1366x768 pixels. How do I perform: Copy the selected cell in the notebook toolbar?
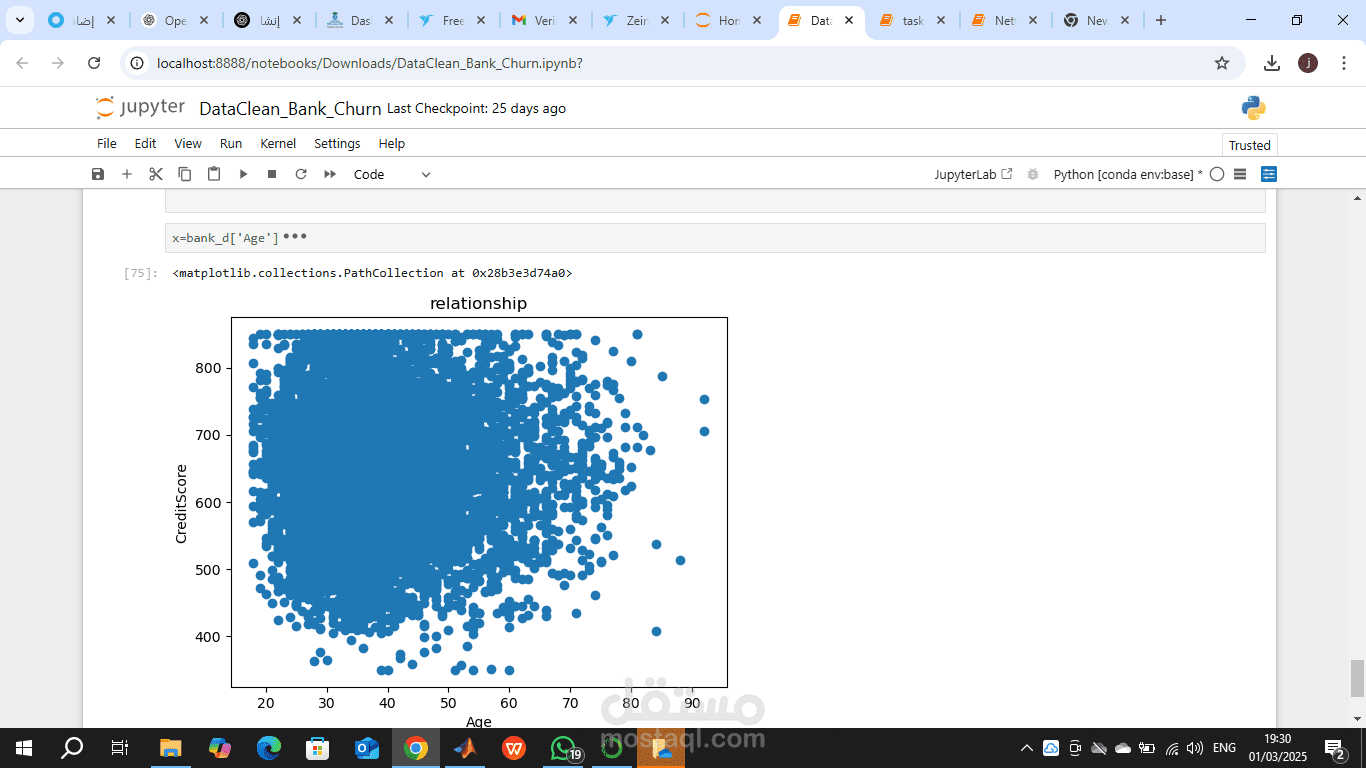[x=185, y=174]
